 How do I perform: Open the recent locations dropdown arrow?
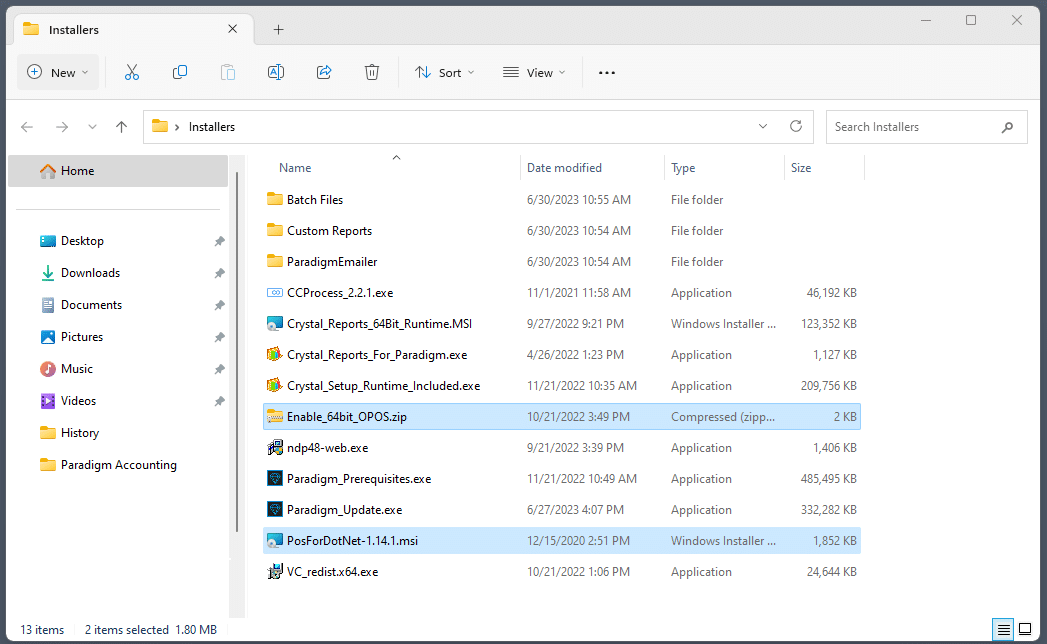92,127
